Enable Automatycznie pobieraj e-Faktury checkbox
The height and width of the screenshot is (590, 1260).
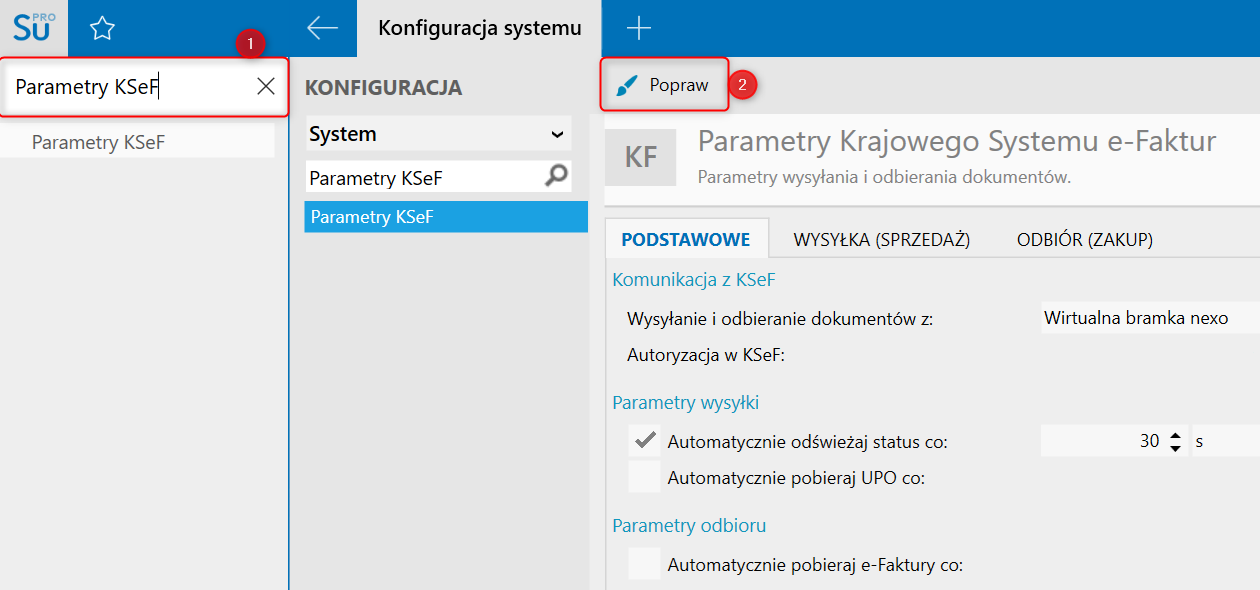point(645,565)
